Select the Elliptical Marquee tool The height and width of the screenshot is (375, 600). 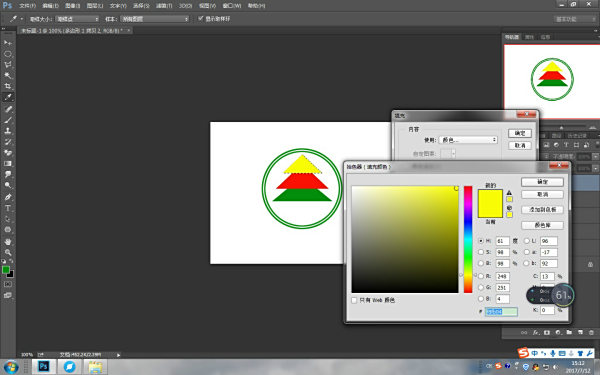coord(8,54)
